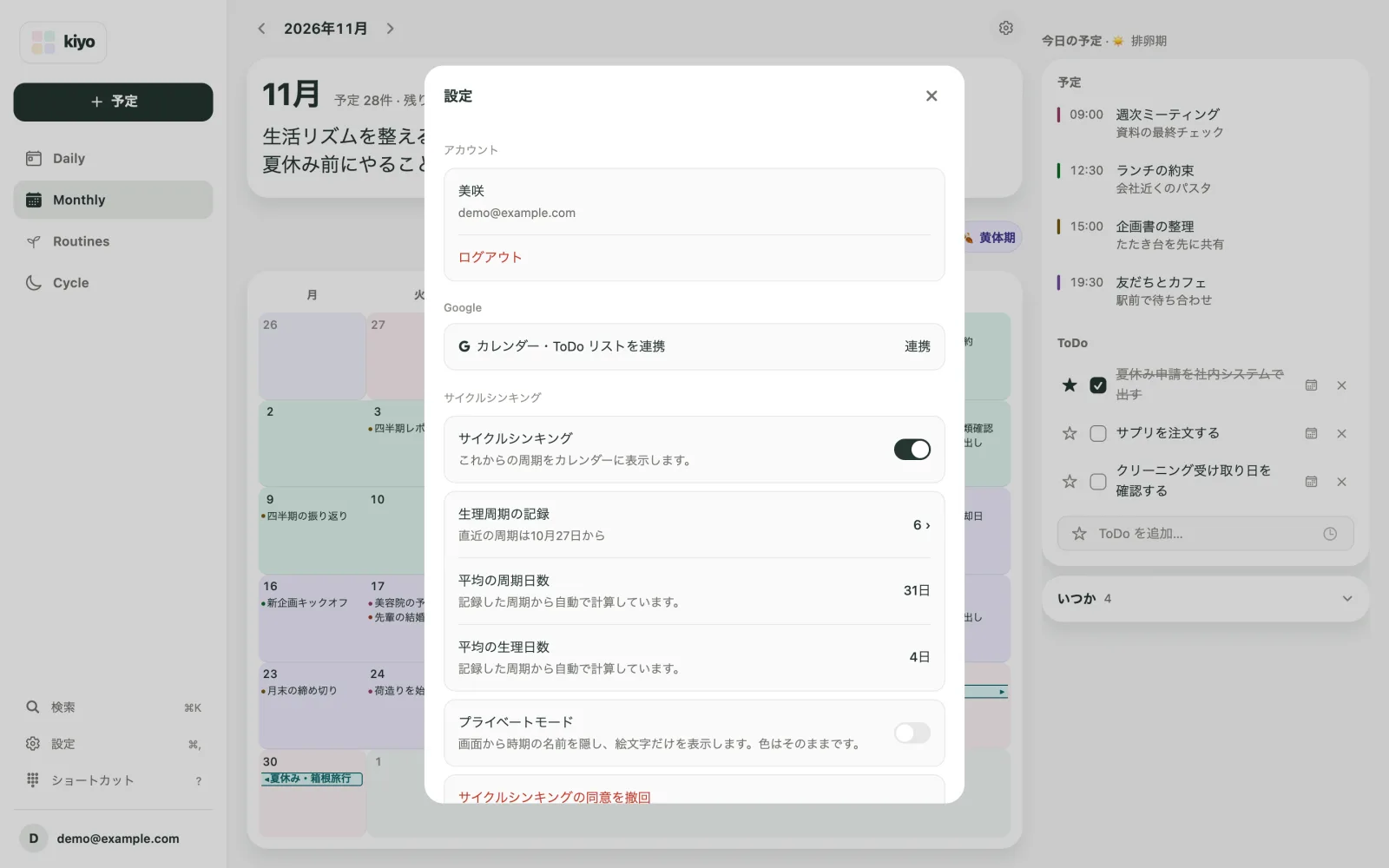Open the 15:00 企画書の整理 event
1389x868 pixels.
(x=1205, y=235)
